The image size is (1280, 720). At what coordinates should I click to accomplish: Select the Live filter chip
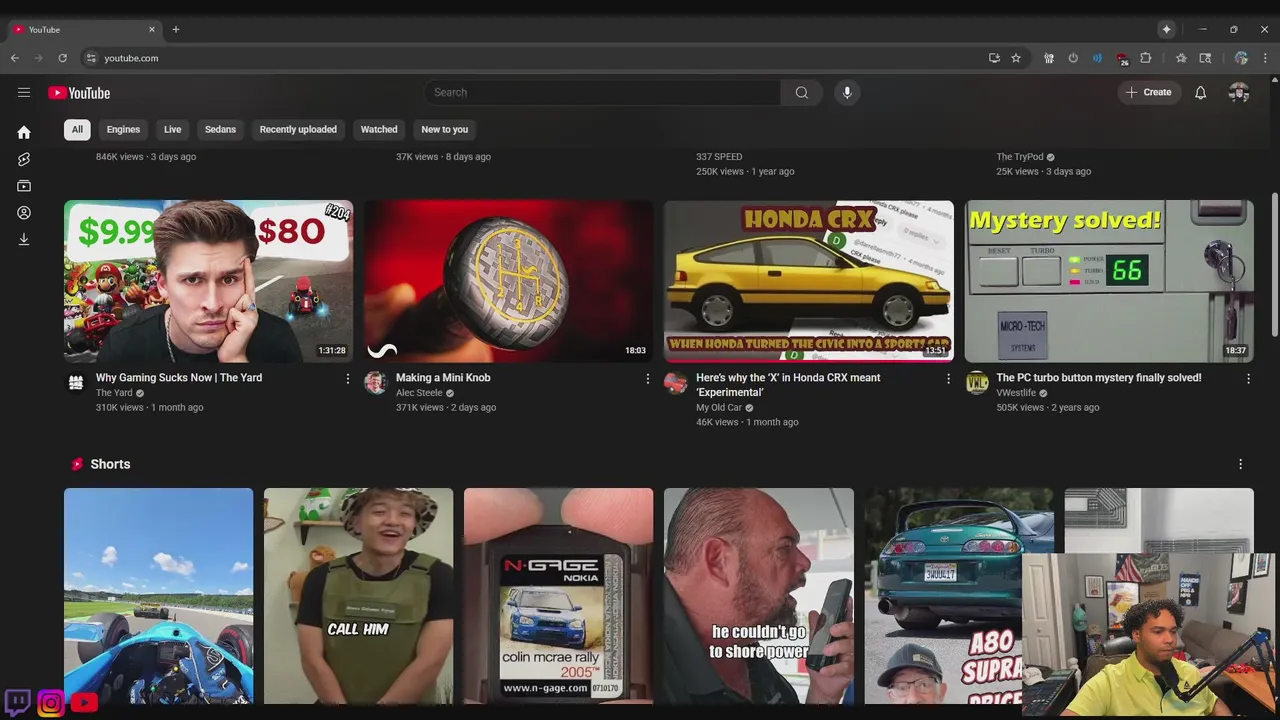pos(173,129)
